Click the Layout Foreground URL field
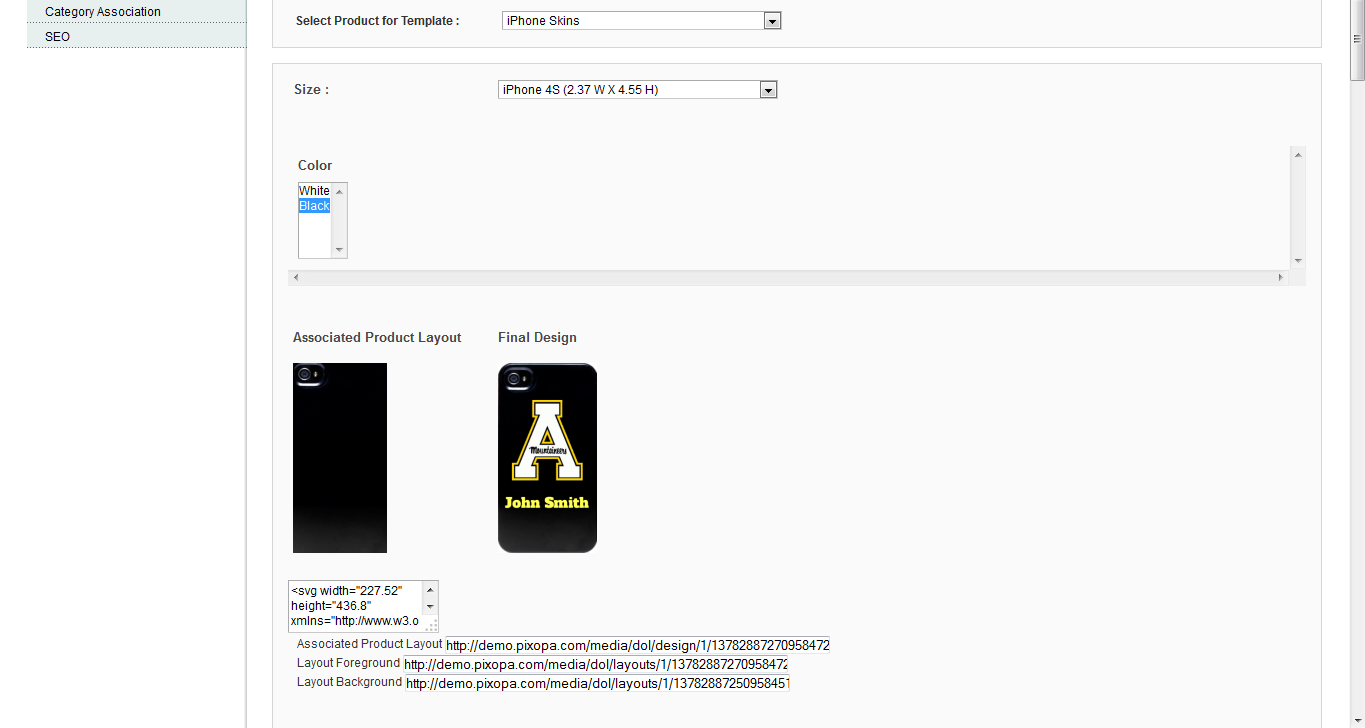This screenshot has width=1365, height=728. 595,664
